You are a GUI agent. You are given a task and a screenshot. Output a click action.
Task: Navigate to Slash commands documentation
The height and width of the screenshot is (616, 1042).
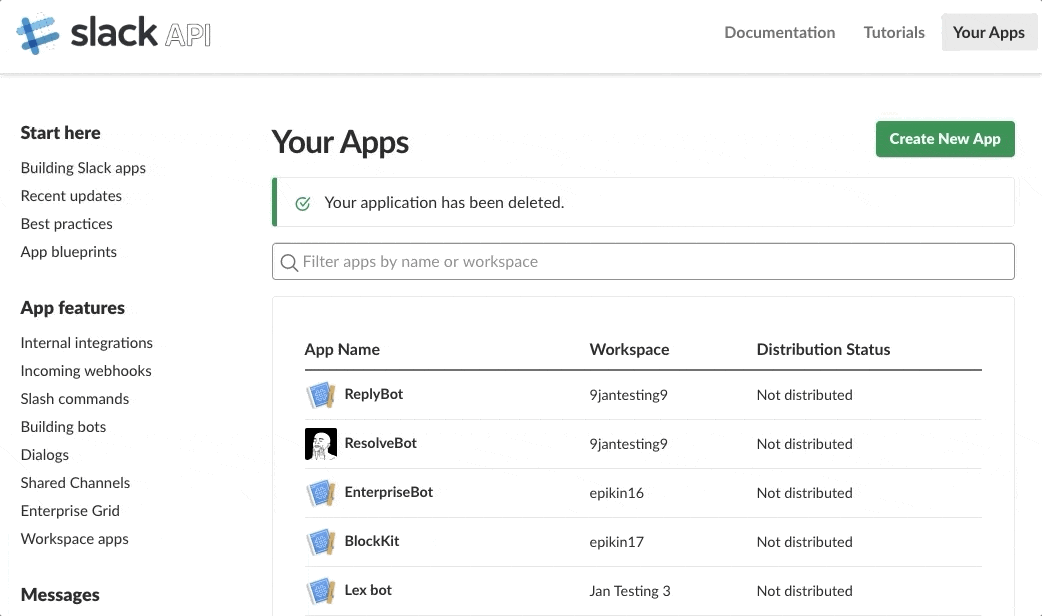75,398
